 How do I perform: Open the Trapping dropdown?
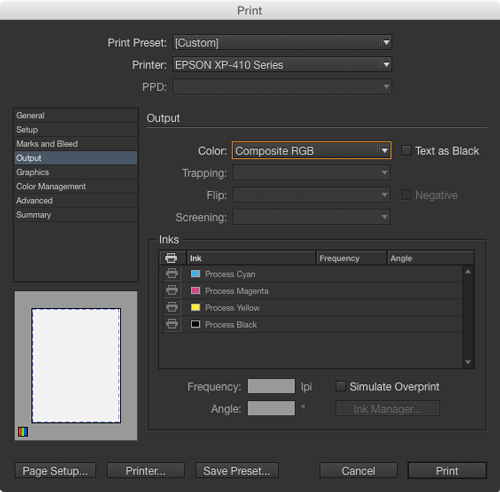point(311,173)
